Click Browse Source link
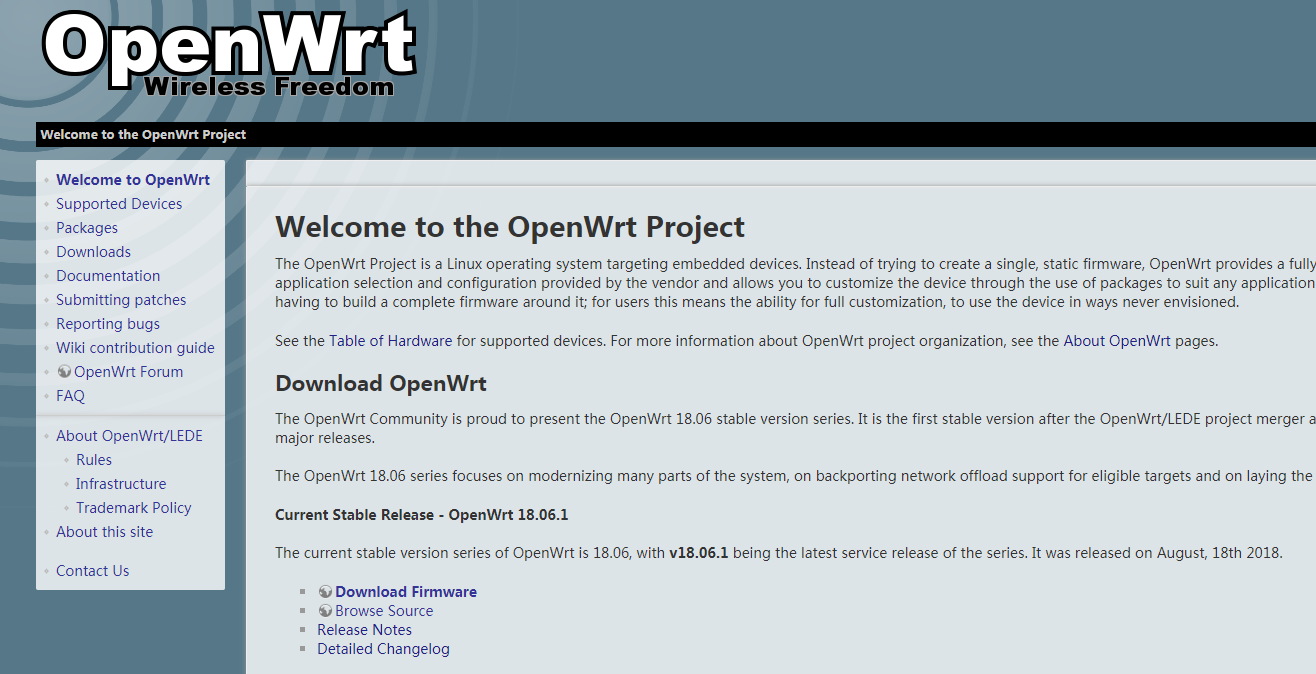Screen dimensions: 1316x674 tap(384, 611)
